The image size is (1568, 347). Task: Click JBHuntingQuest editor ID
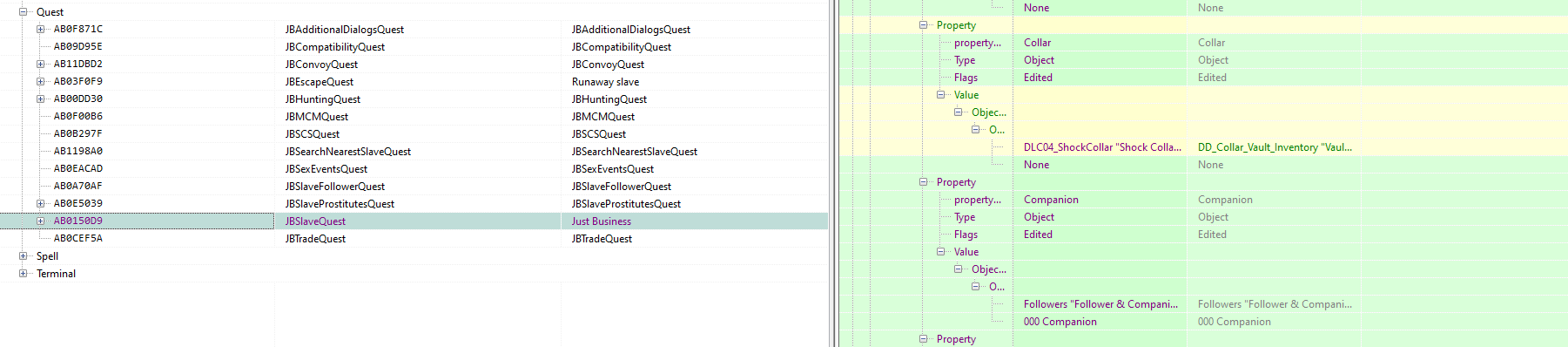323,99
